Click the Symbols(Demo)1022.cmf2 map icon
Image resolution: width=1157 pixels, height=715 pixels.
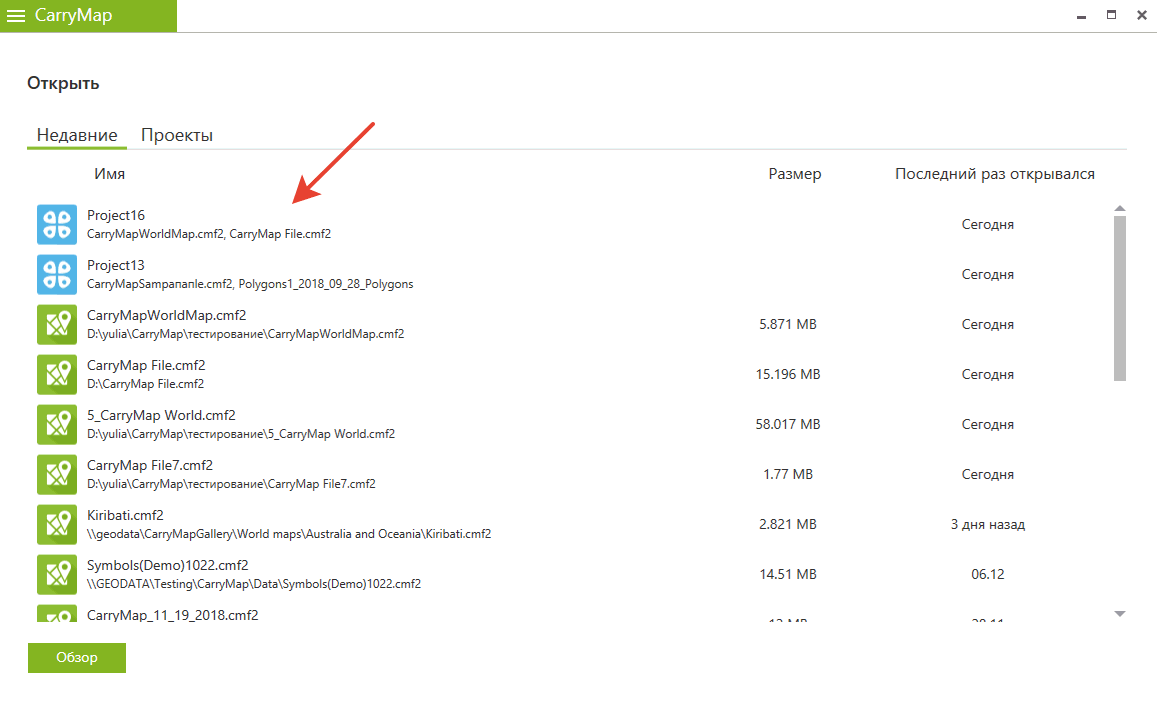[57, 575]
